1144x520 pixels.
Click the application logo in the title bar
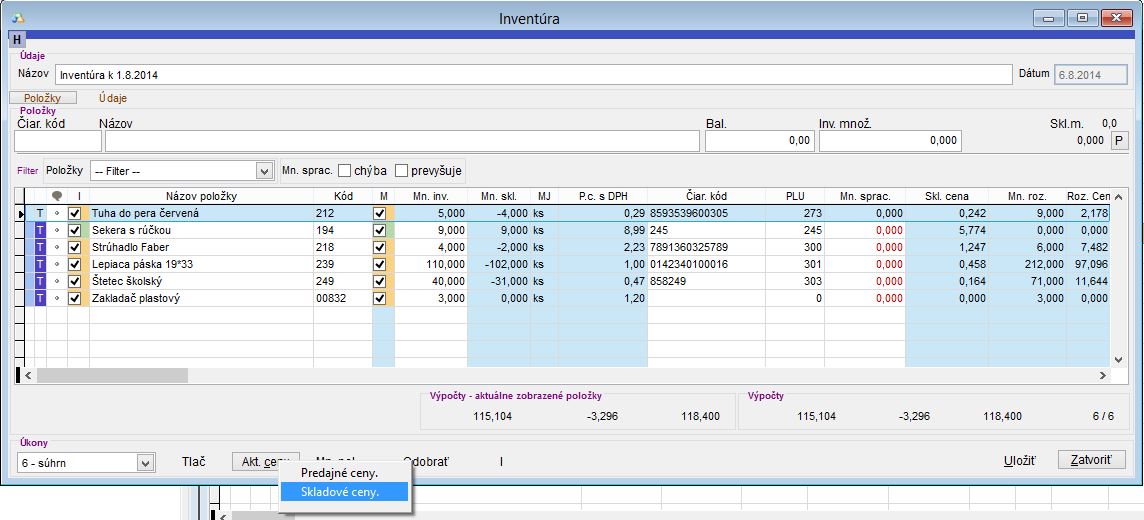pos(18,18)
